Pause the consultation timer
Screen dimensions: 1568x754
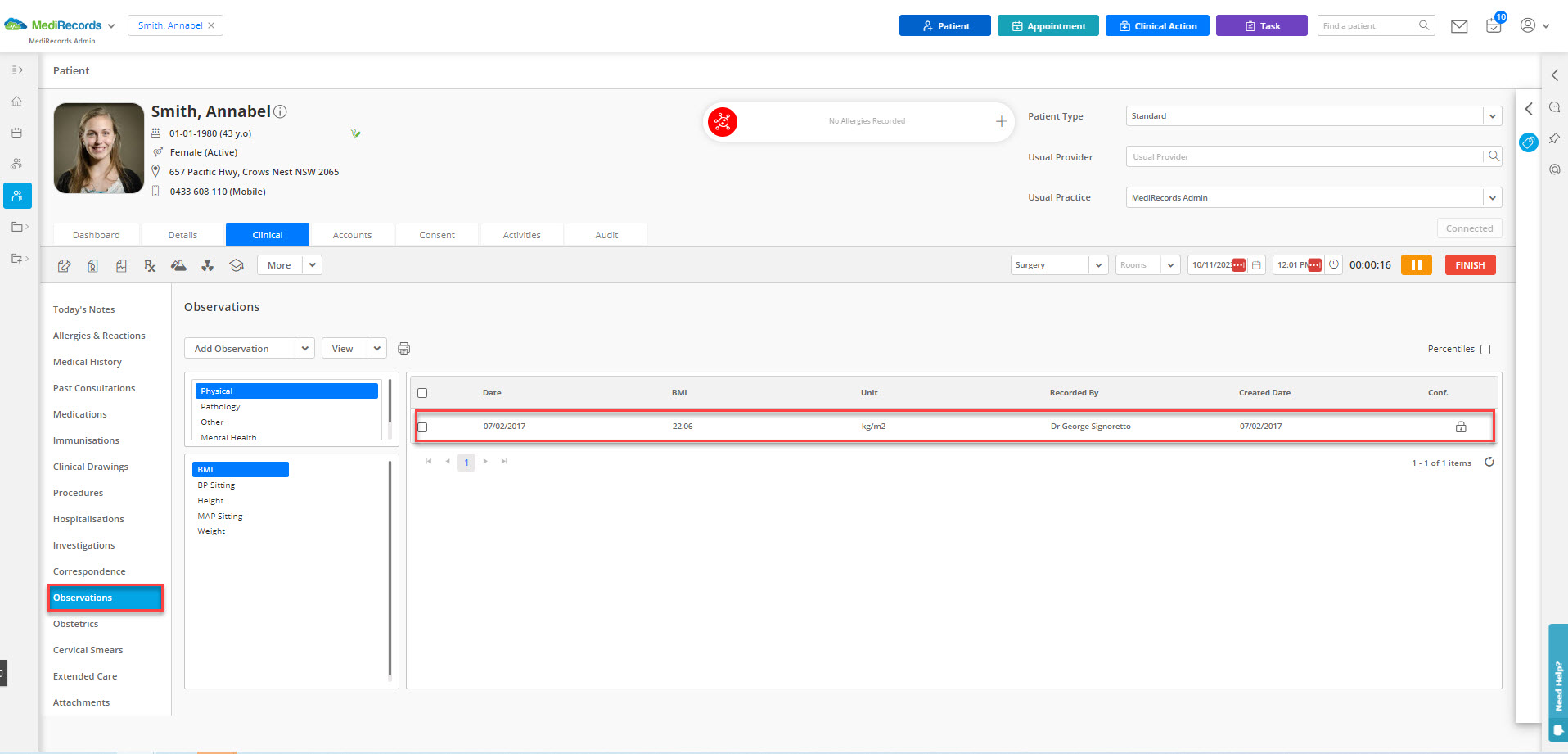pos(1417,265)
